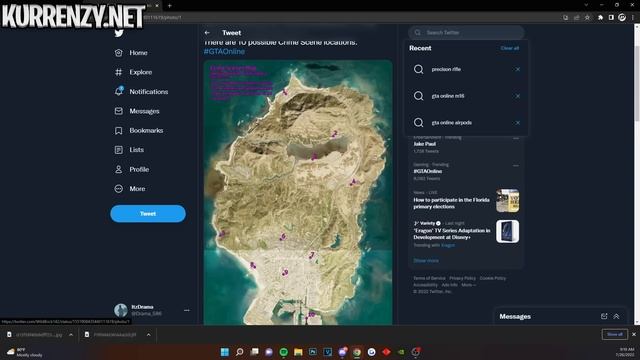The image size is (640, 360).
Task: Click Show all downloads button
Action: [x=615, y=334]
